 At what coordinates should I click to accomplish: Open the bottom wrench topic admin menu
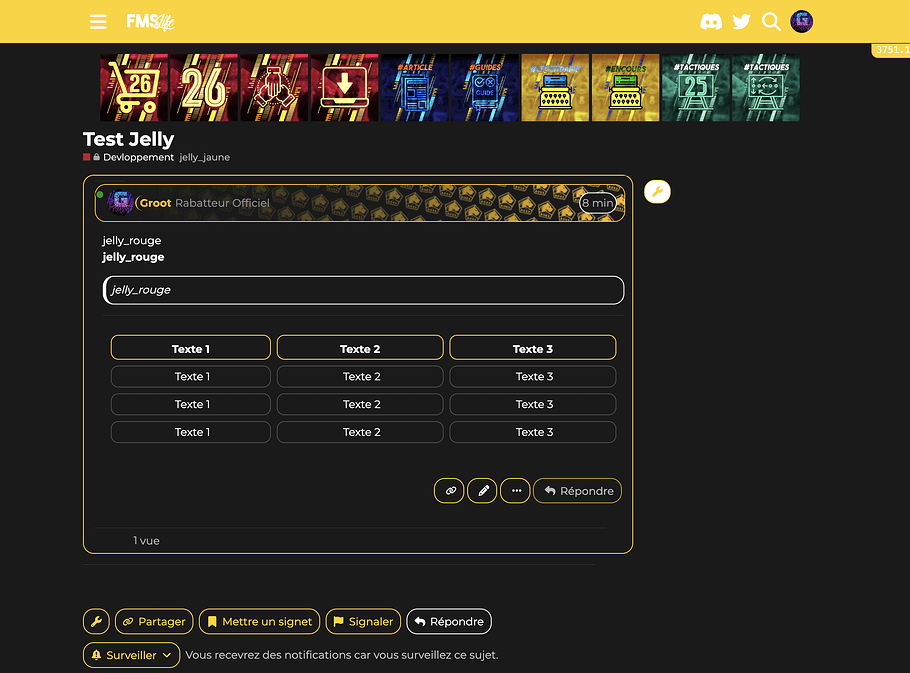96,621
